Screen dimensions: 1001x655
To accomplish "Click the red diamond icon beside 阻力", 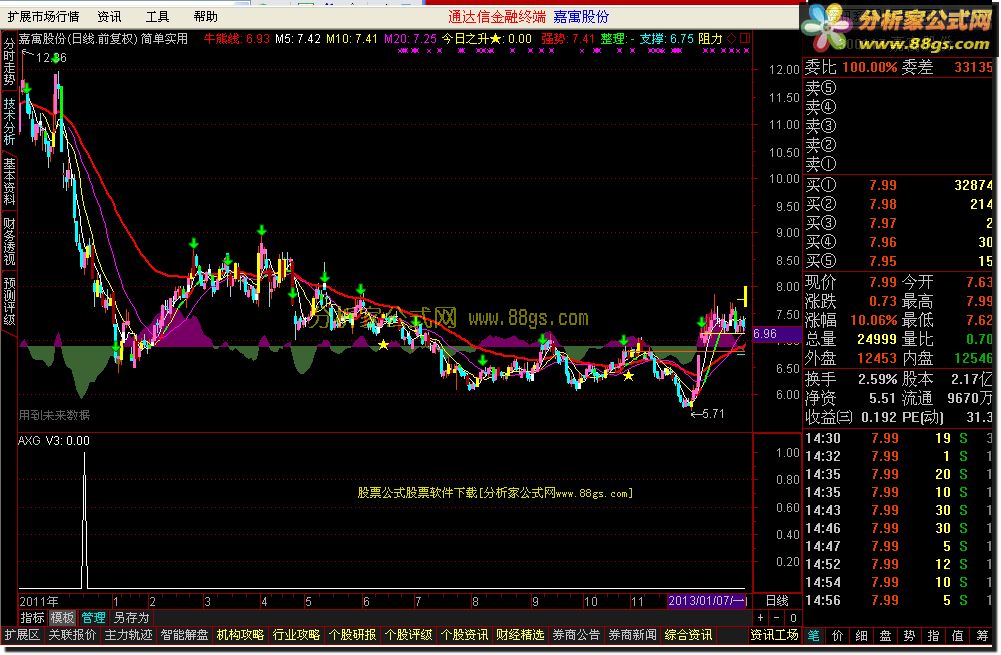I will 732,39.
